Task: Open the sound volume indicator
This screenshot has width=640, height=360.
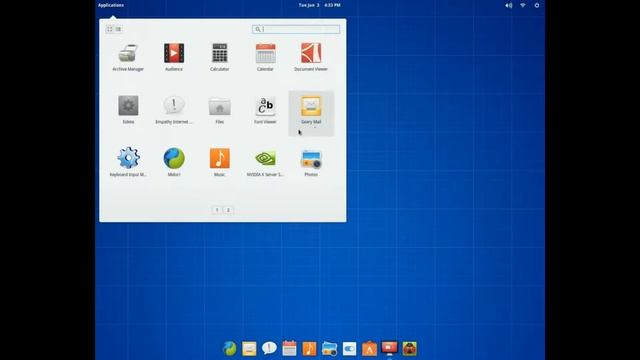Action: [509, 5]
